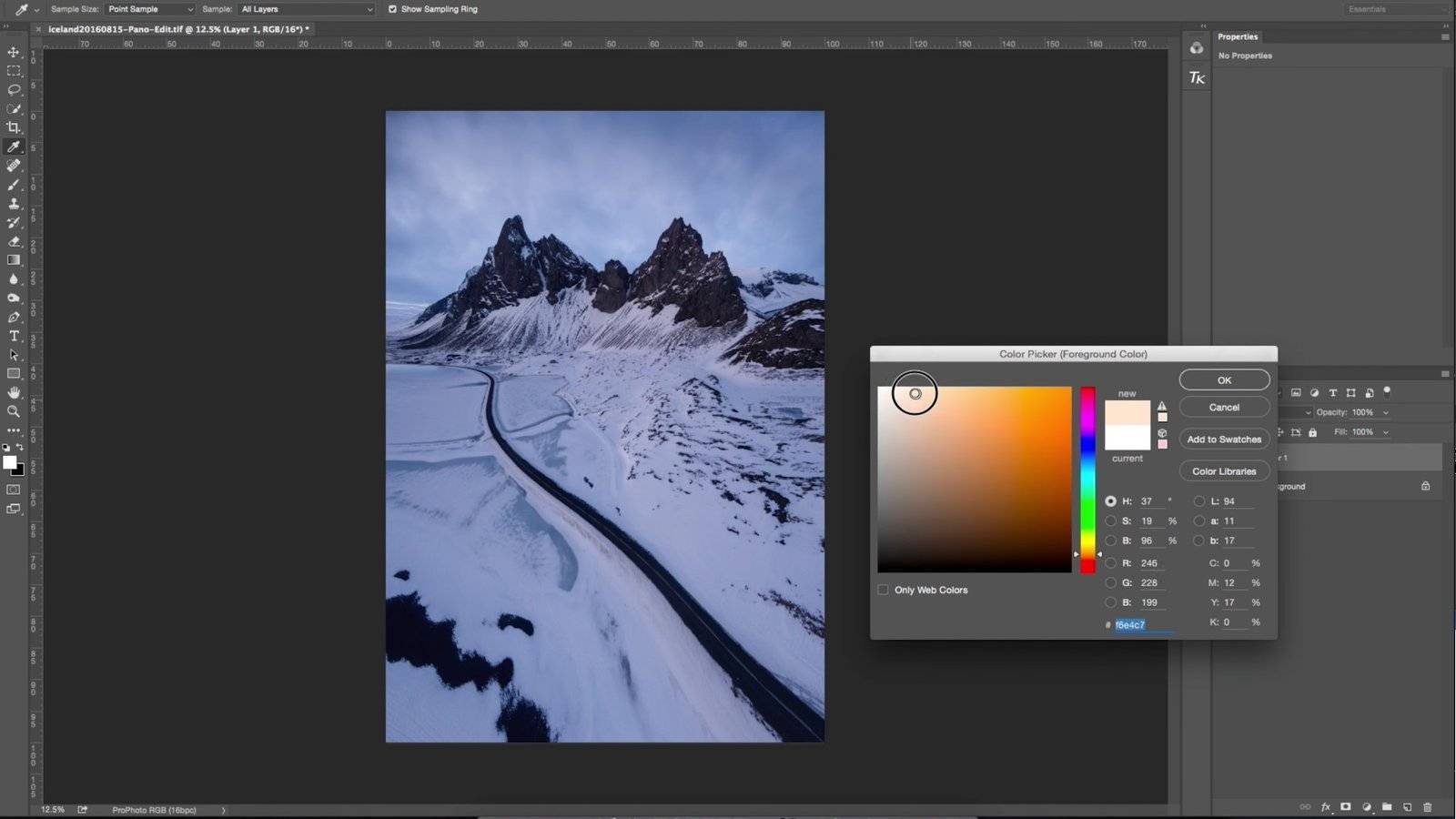Click the vertical hue slider bar
This screenshot has height=819, width=1456.
pos(1087,480)
